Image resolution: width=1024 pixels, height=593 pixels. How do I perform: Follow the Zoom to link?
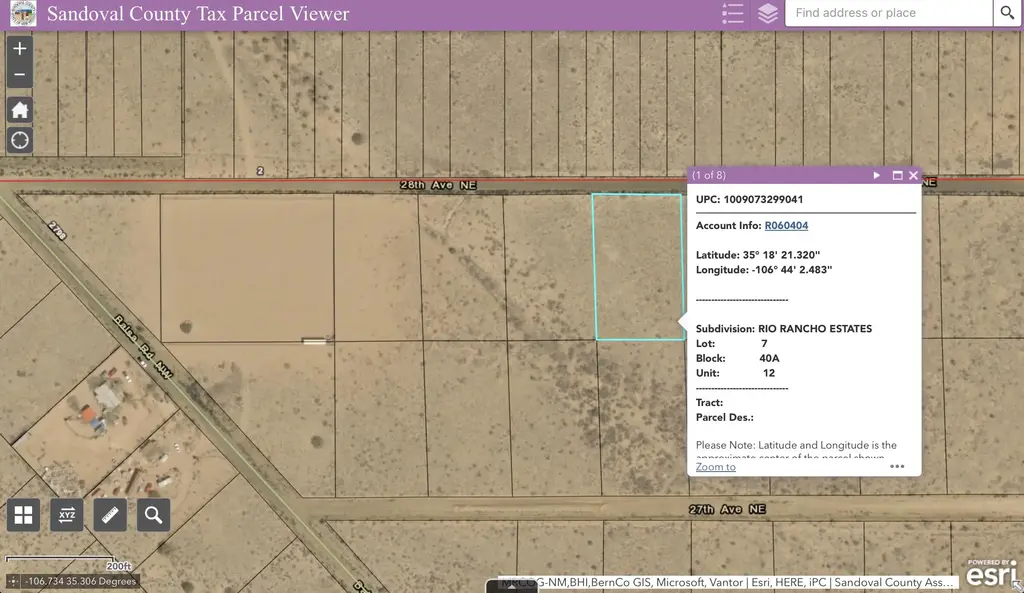point(715,466)
